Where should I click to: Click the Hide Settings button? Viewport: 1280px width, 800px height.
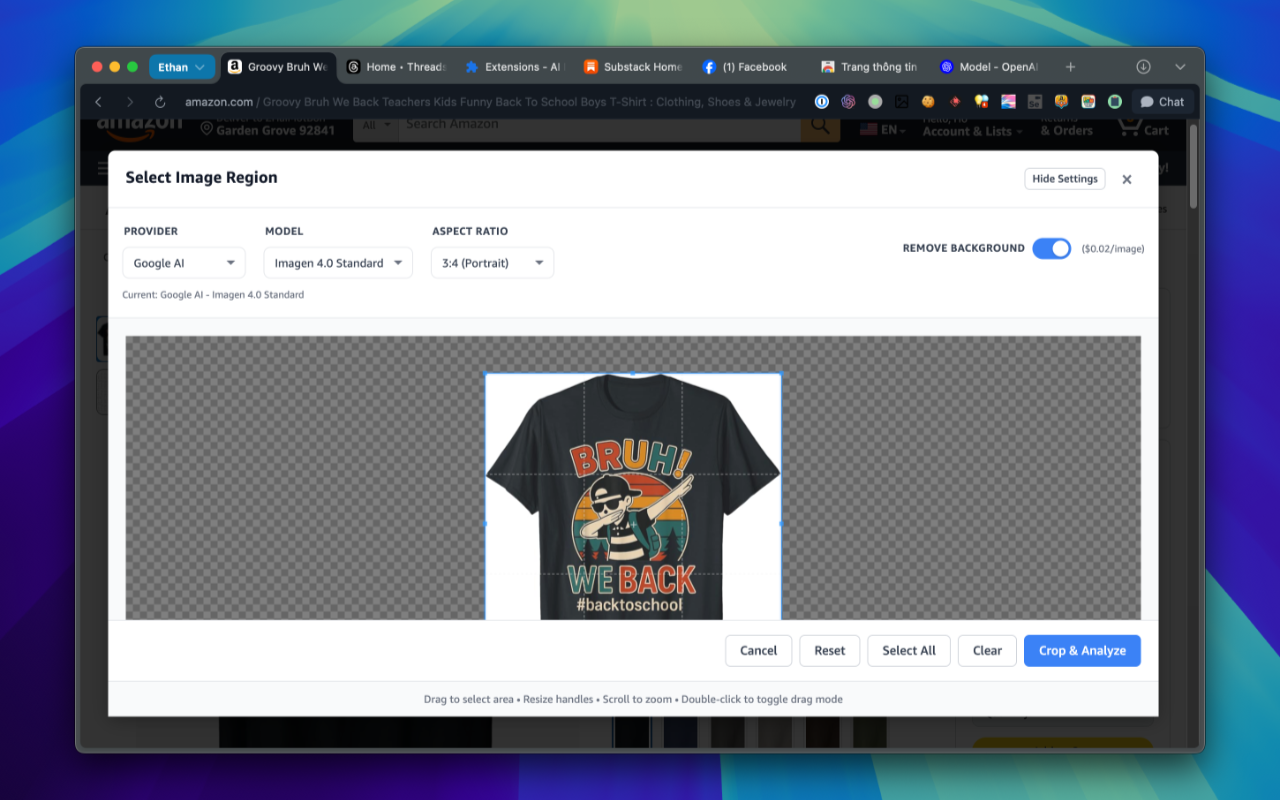click(x=1065, y=179)
